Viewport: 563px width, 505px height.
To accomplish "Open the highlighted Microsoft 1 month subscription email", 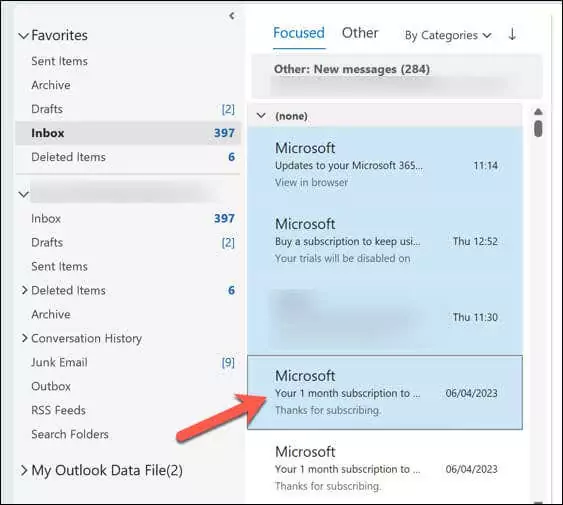I will tap(385, 392).
